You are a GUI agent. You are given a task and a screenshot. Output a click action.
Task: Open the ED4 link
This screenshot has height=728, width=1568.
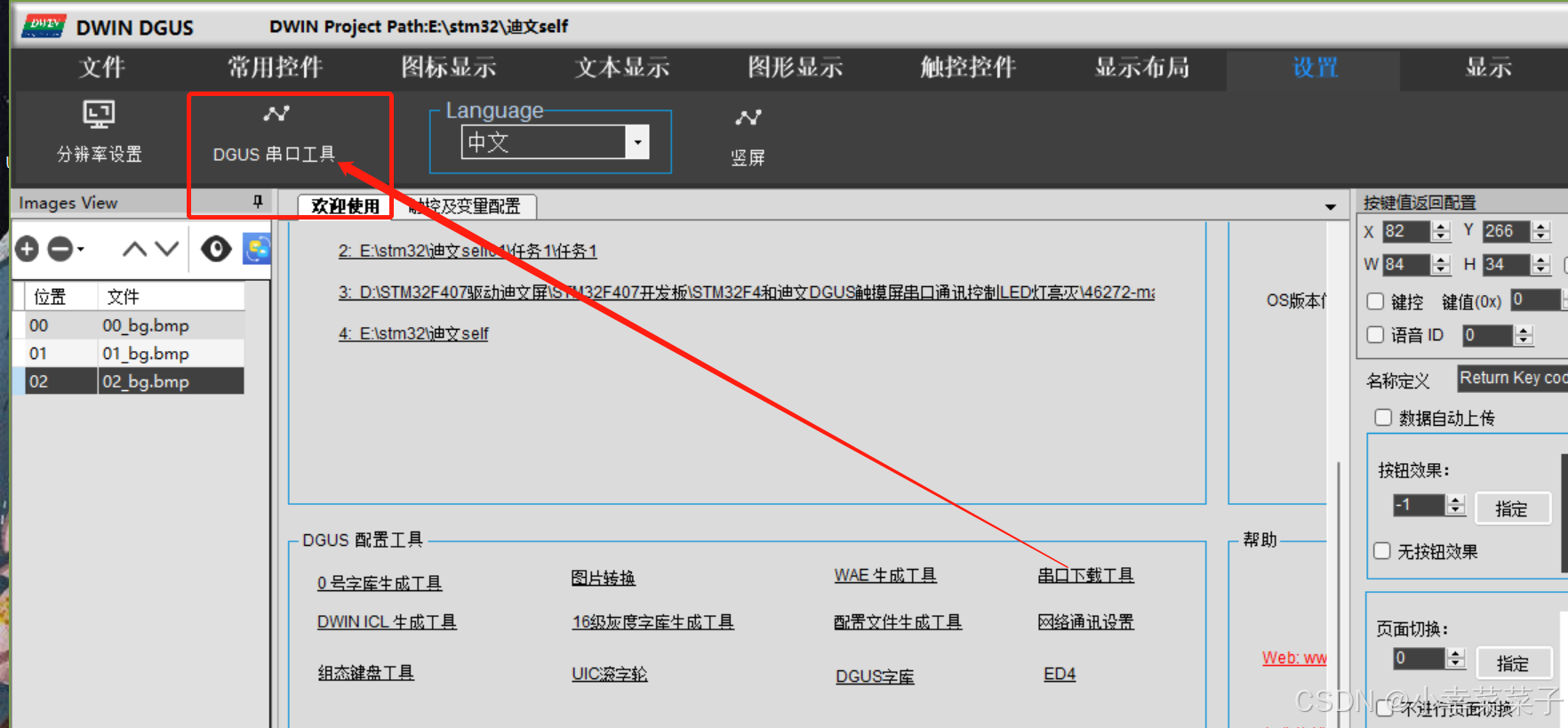coord(1060,674)
